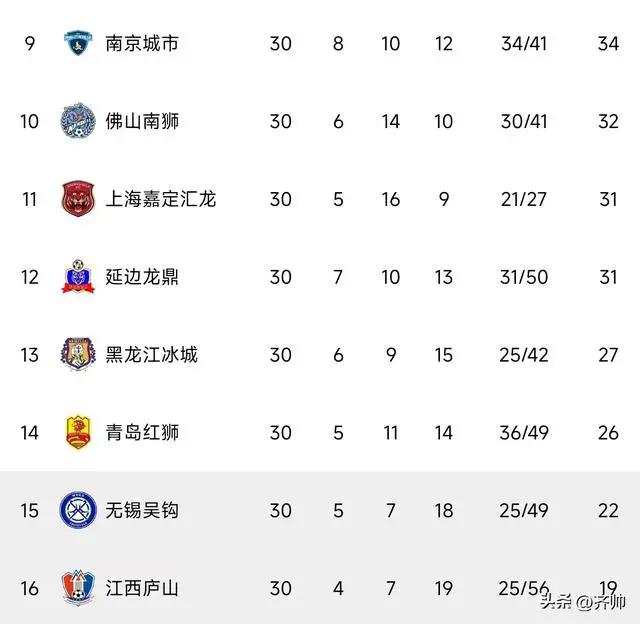This screenshot has width=640, height=624.
Task: Click points value 22 for 无锡吴钩
Action: (608, 511)
